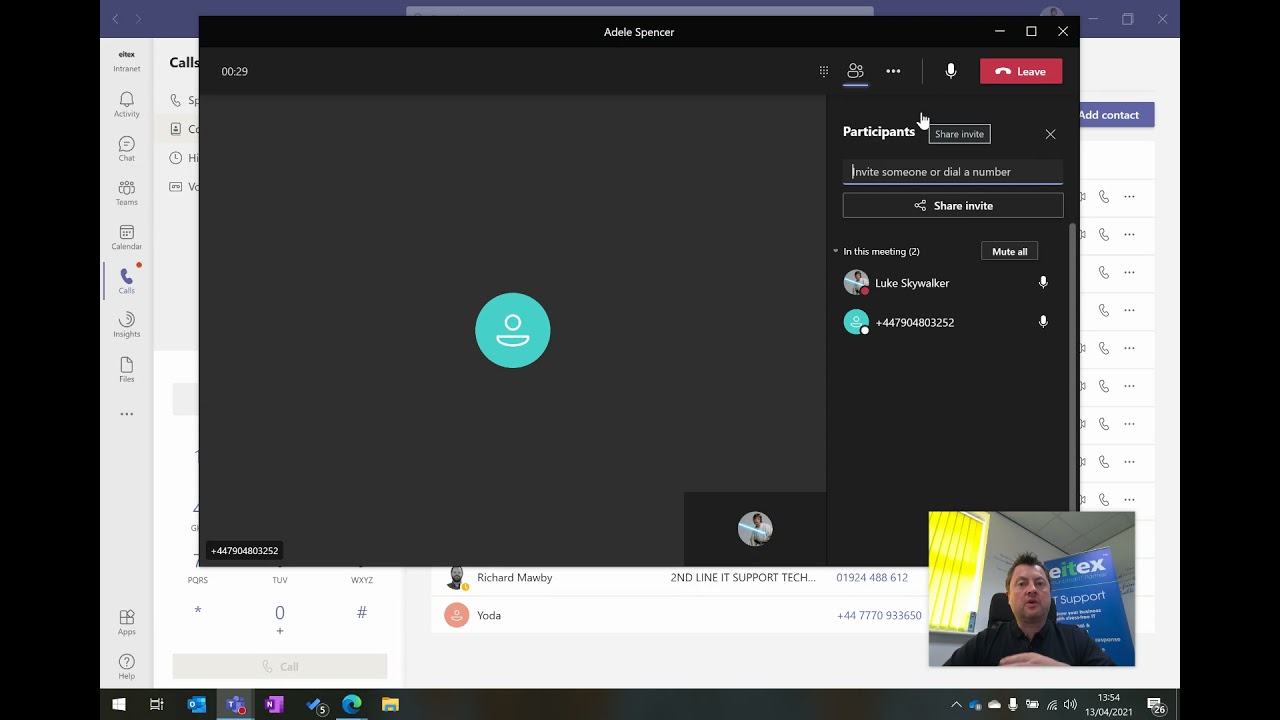
Task: Open Windows Start menu
Action: pyautogui.click(x=118, y=705)
